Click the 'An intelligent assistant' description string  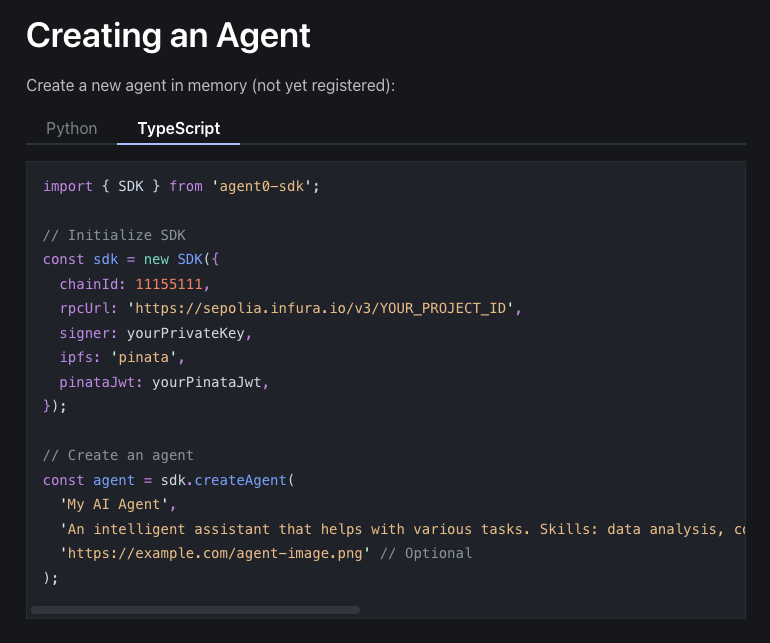(x=400, y=529)
